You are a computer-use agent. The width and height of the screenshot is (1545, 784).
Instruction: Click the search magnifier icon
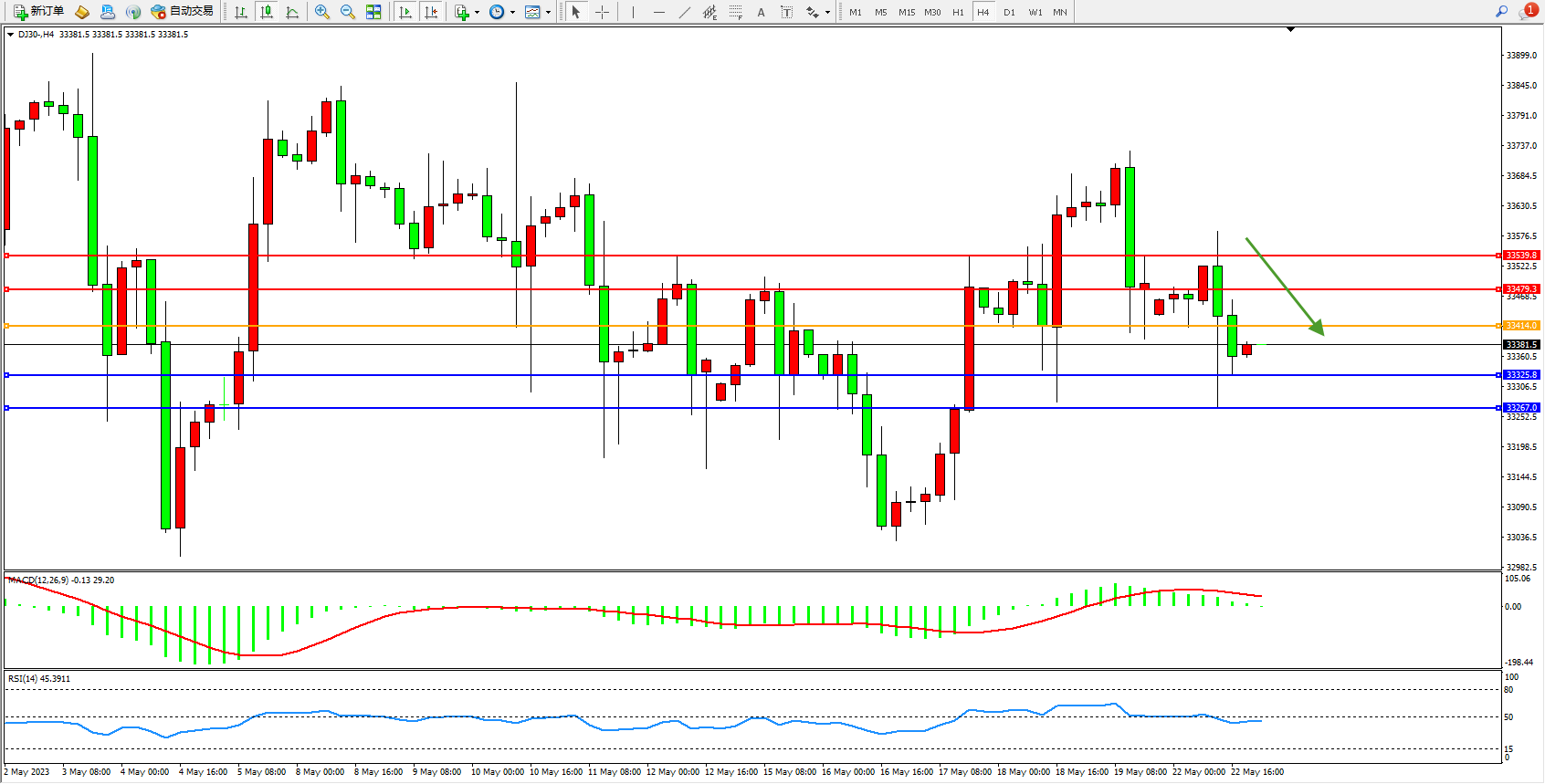click(x=1501, y=12)
